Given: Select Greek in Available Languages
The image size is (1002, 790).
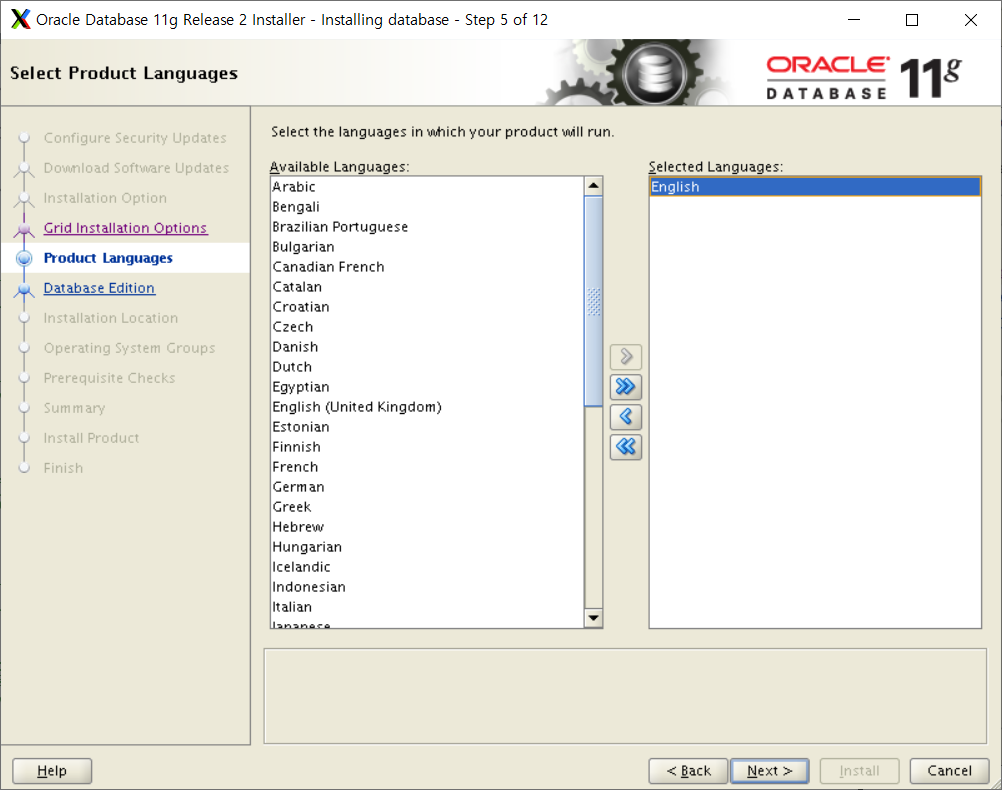Looking at the screenshot, I should tap(427, 507).
